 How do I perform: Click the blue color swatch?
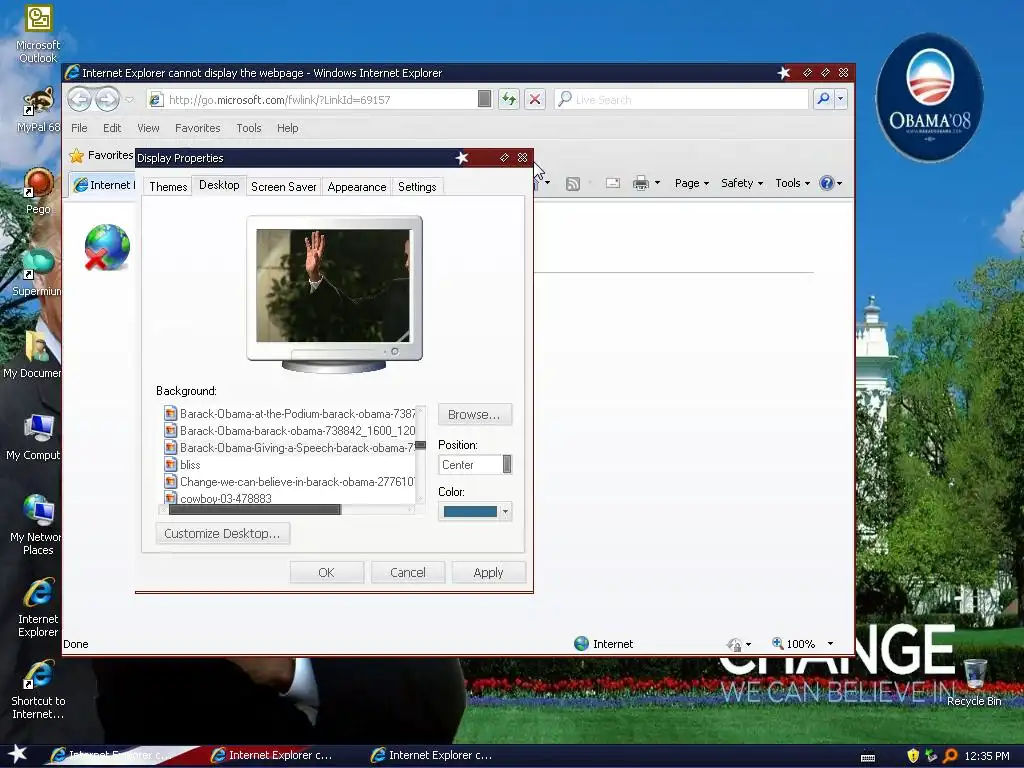pyautogui.click(x=470, y=511)
